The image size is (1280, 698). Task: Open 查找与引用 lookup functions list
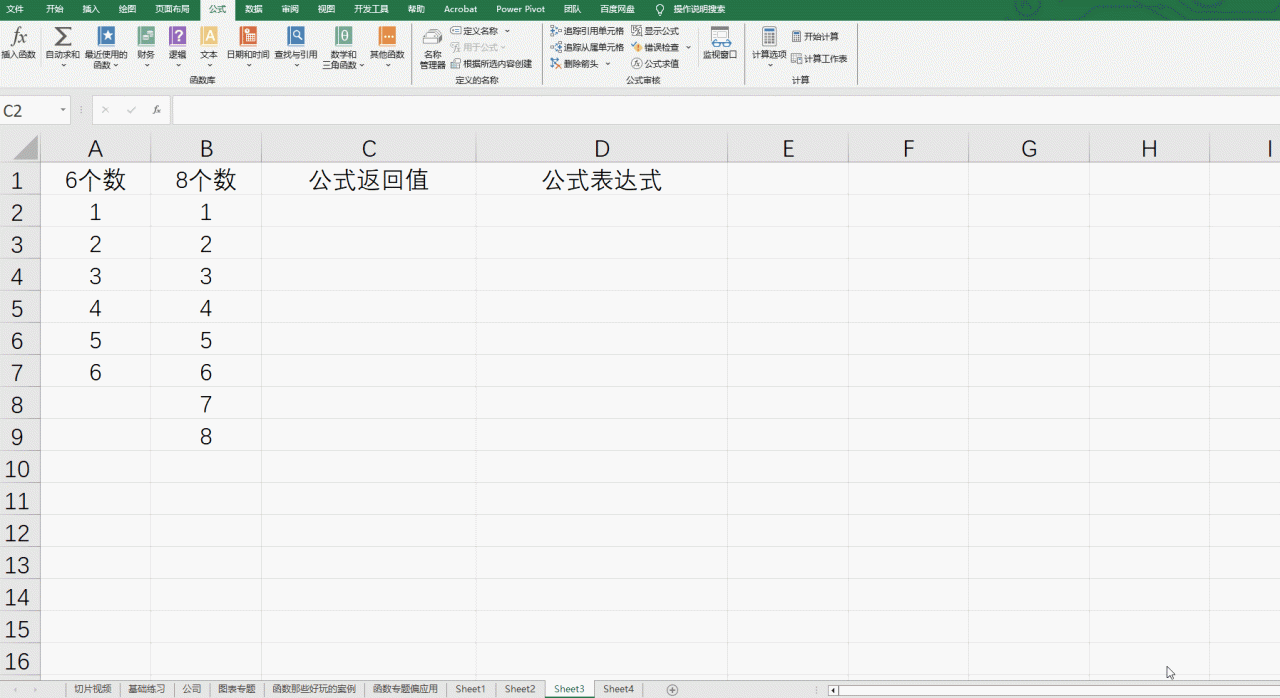tap(296, 47)
